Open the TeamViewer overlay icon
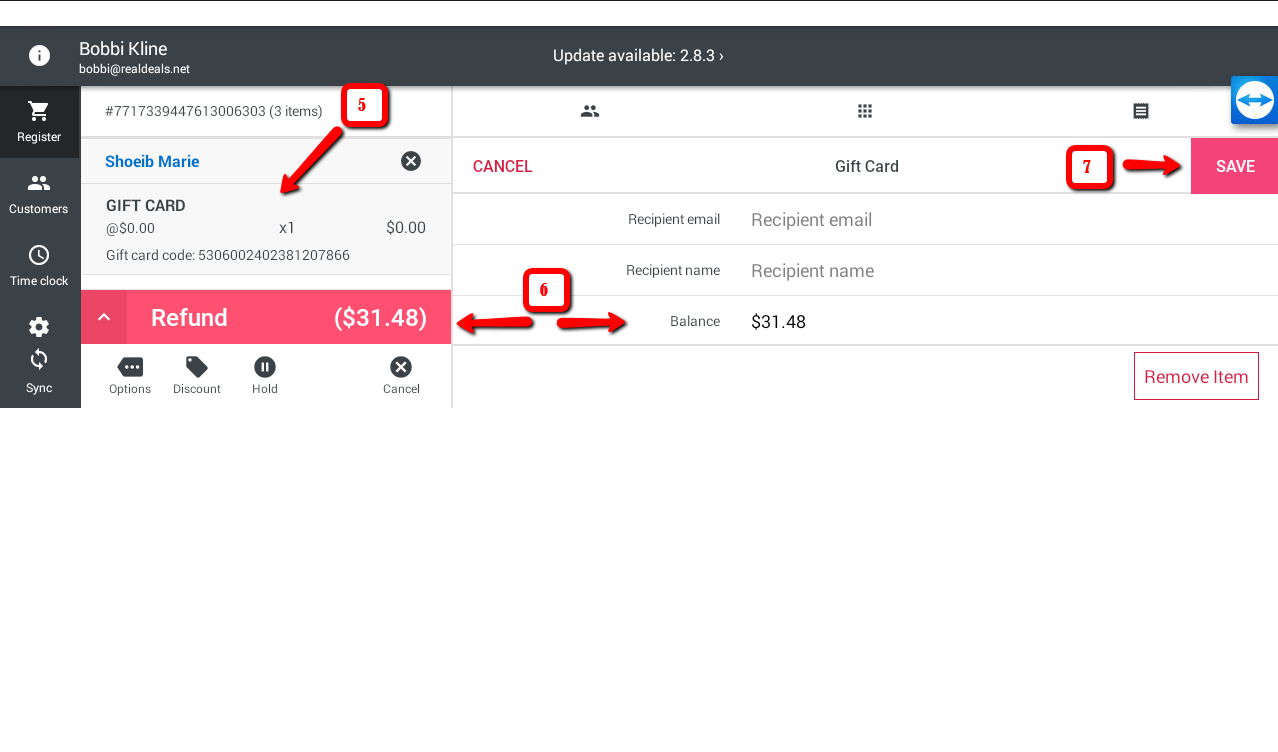The height and width of the screenshot is (752, 1278). [x=1254, y=100]
